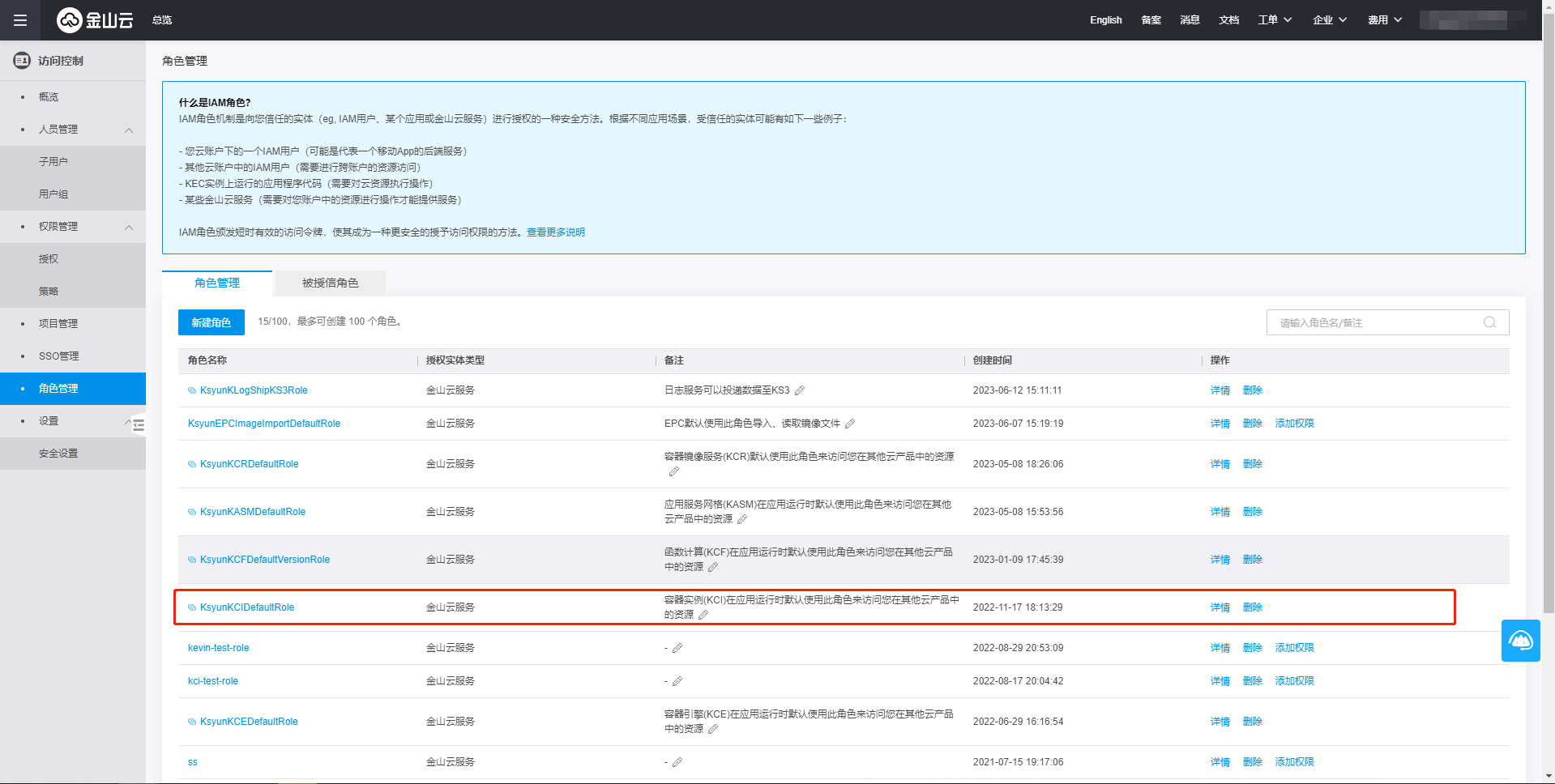This screenshot has width=1555, height=784.
Task: Open the floating cloud support icon
Action: (1520, 641)
